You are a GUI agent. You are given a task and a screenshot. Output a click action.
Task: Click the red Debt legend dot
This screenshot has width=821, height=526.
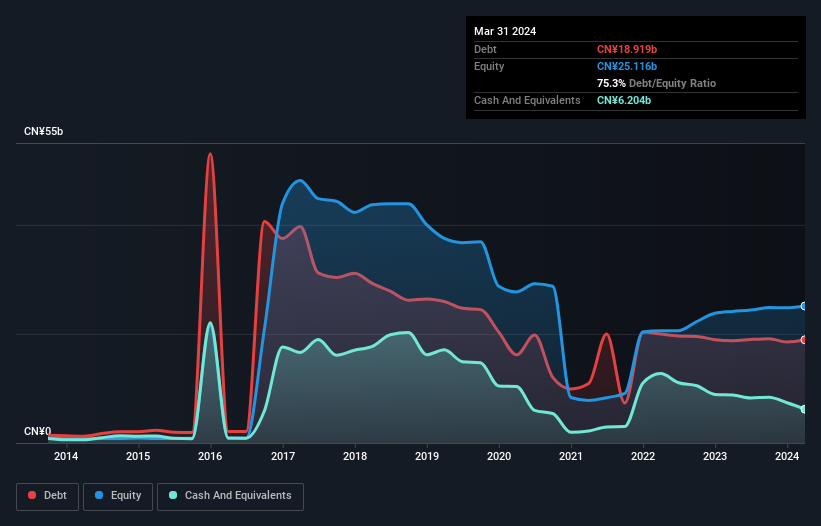point(32,495)
